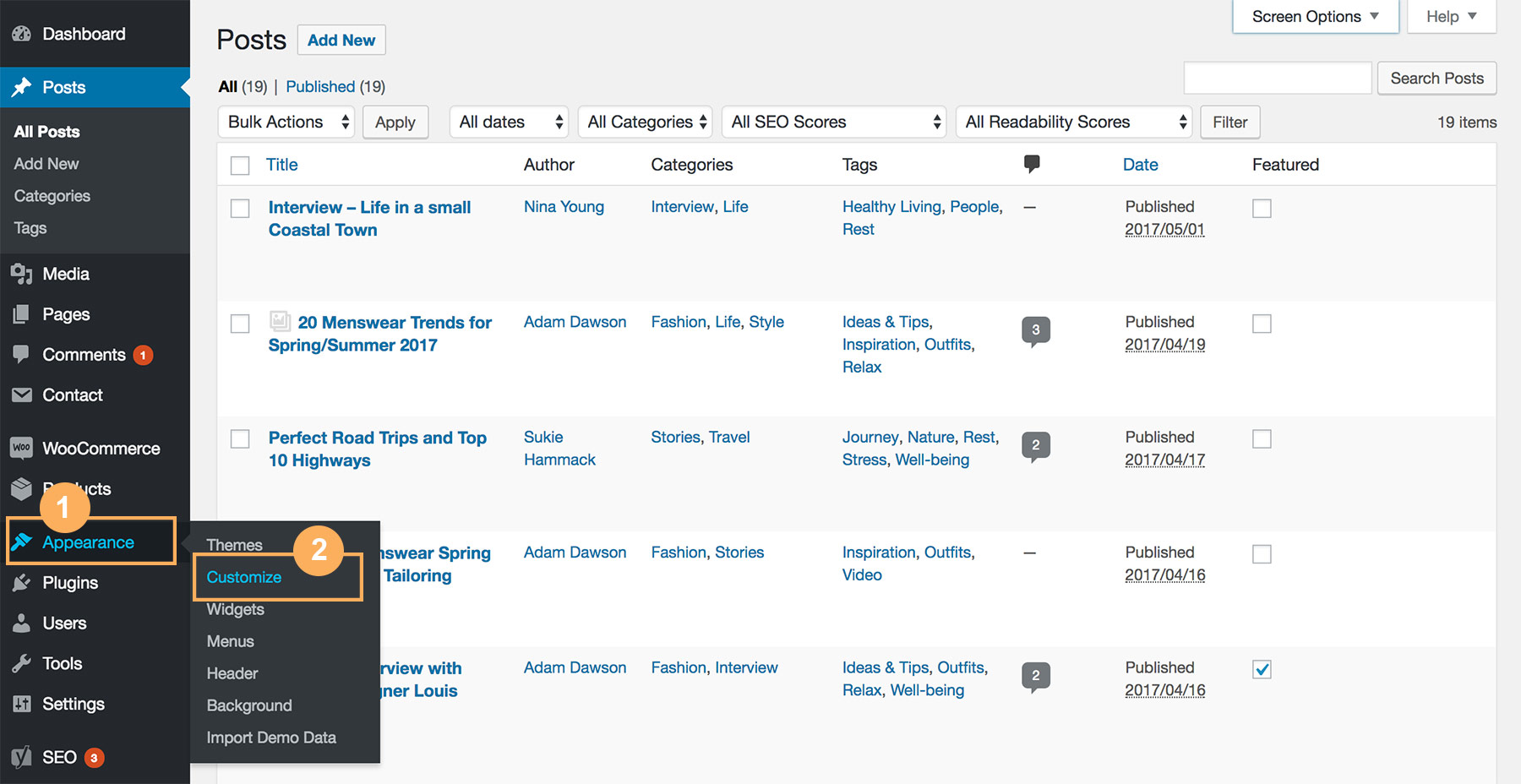Click the WooCommerce logo icon
Image resolution: width=1521 pixels, height=784 pixels.
(21, 449)
